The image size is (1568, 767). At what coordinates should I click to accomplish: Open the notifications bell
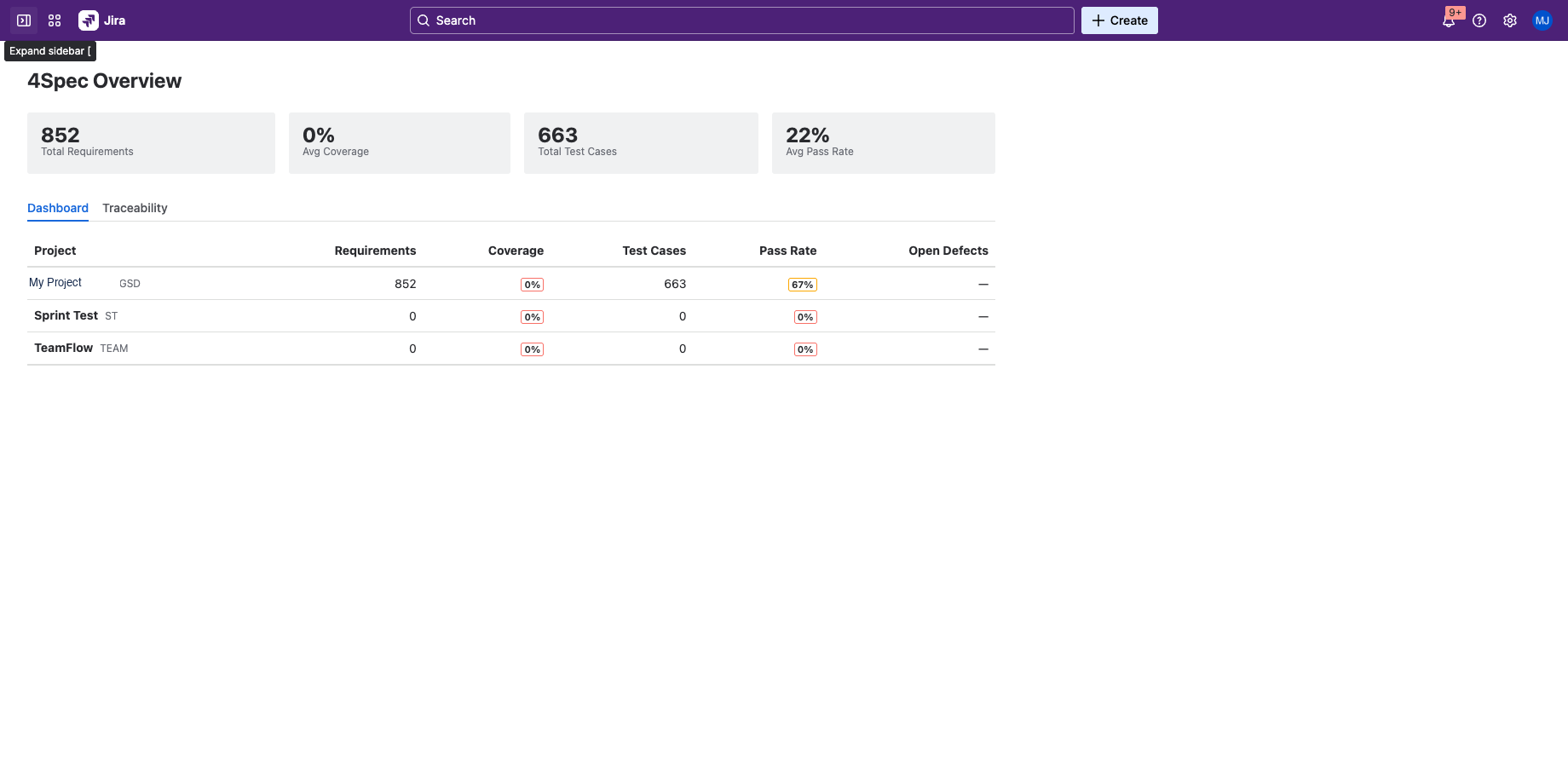tap(1448, 21)
